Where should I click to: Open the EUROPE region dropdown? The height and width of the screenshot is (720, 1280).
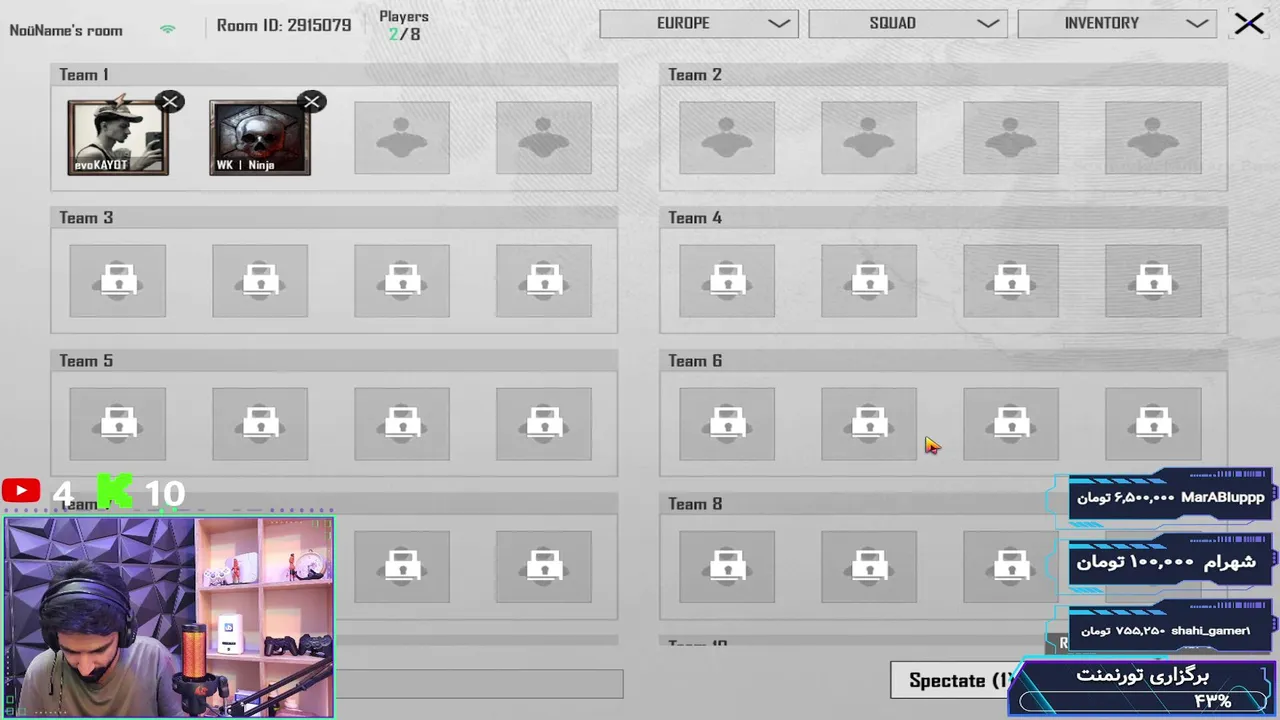point(699,24)
